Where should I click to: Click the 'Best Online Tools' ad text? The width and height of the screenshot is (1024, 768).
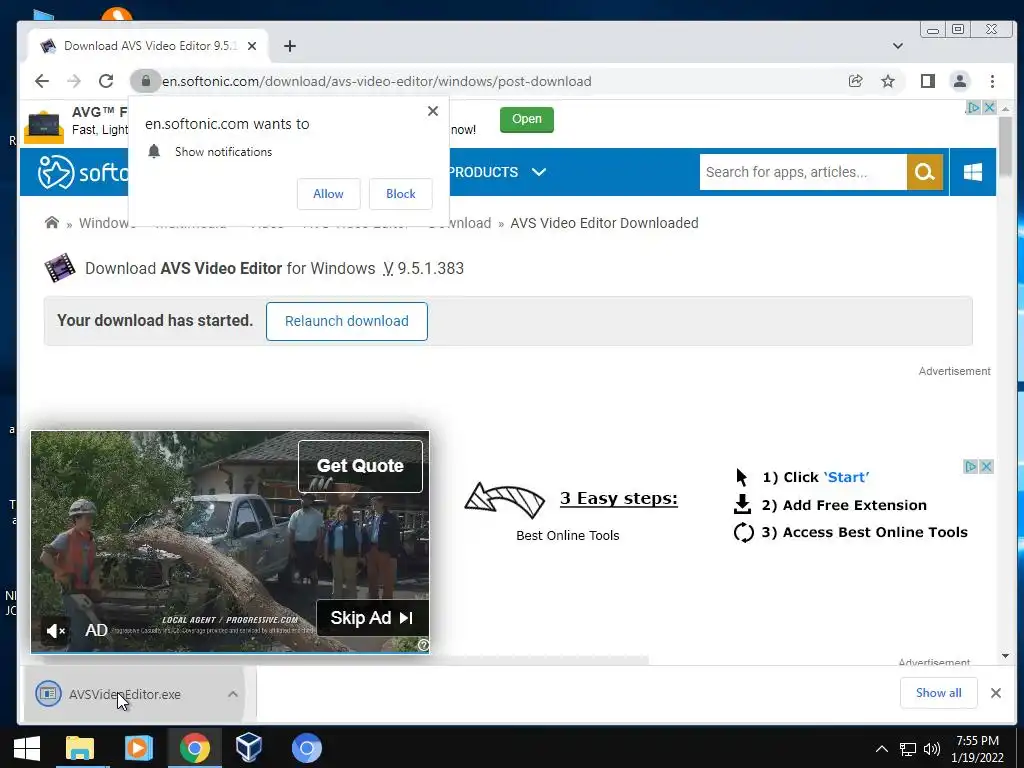(568, 536)
